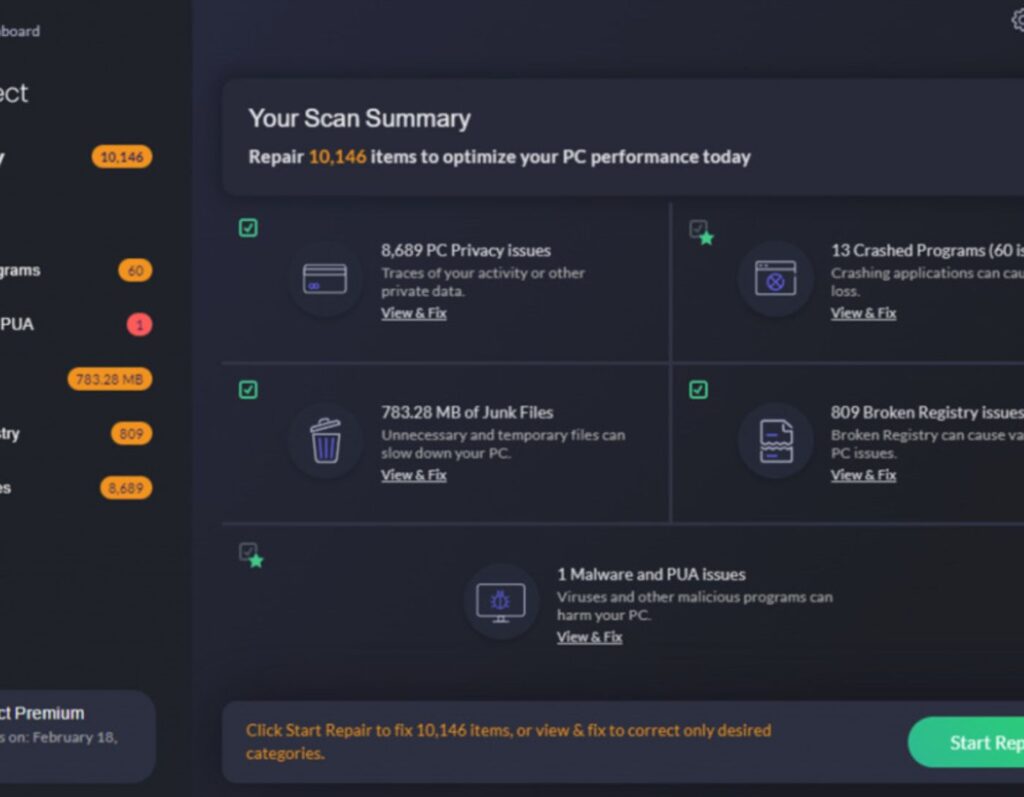Toggle the premium Malware and PUA checkbox
1024x797 pixels.
coord(251,555)
